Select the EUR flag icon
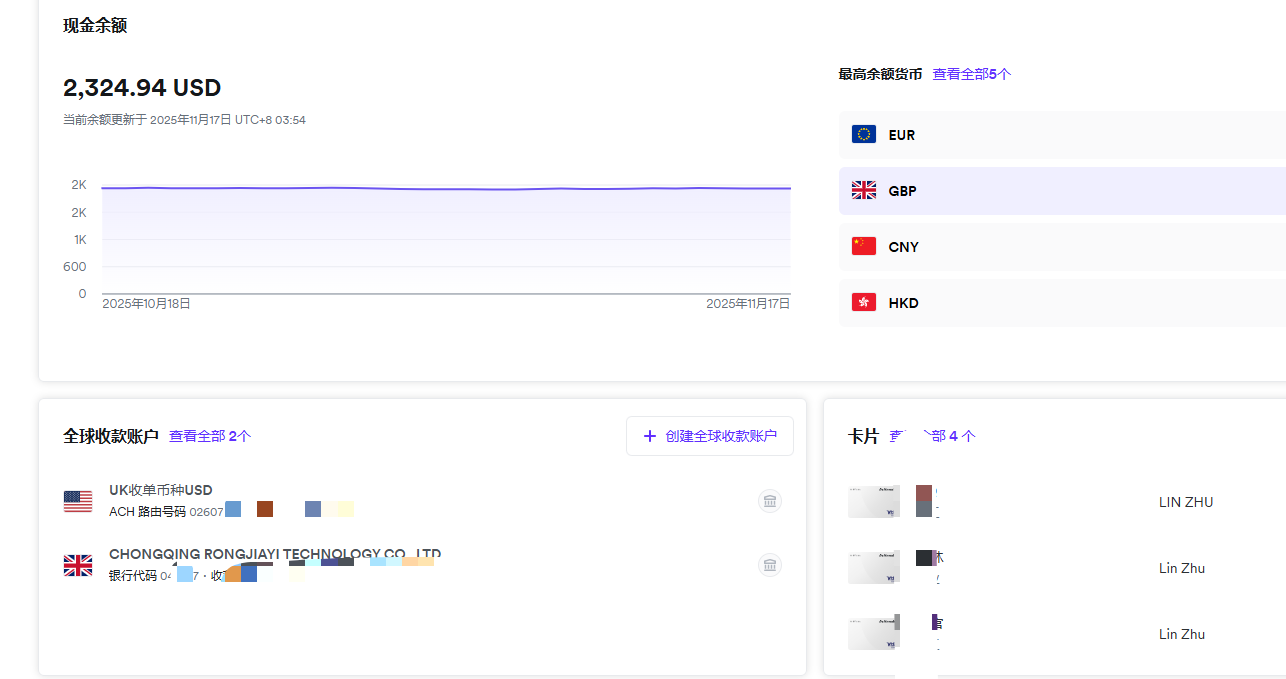1286x679 pixels. click(864, 133)
